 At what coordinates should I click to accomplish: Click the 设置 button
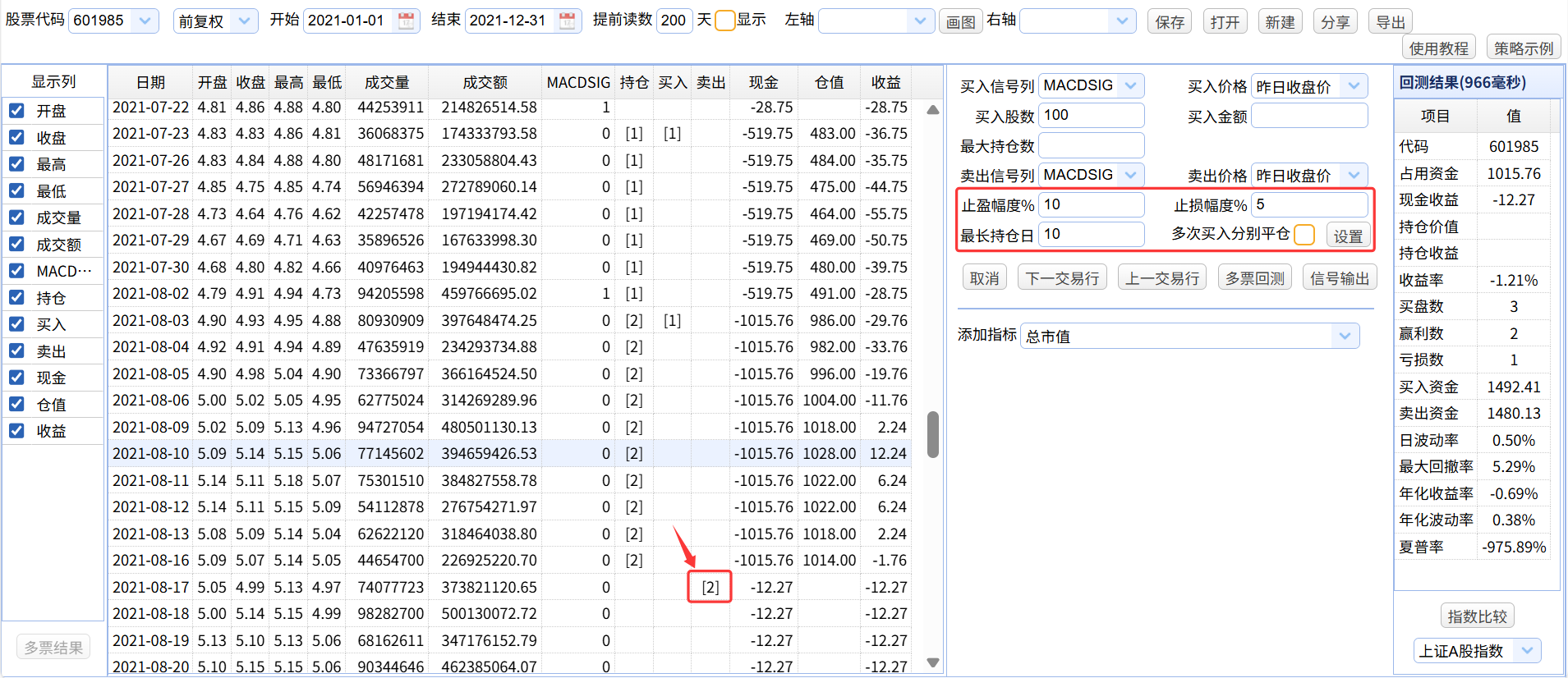[1348, 236]
